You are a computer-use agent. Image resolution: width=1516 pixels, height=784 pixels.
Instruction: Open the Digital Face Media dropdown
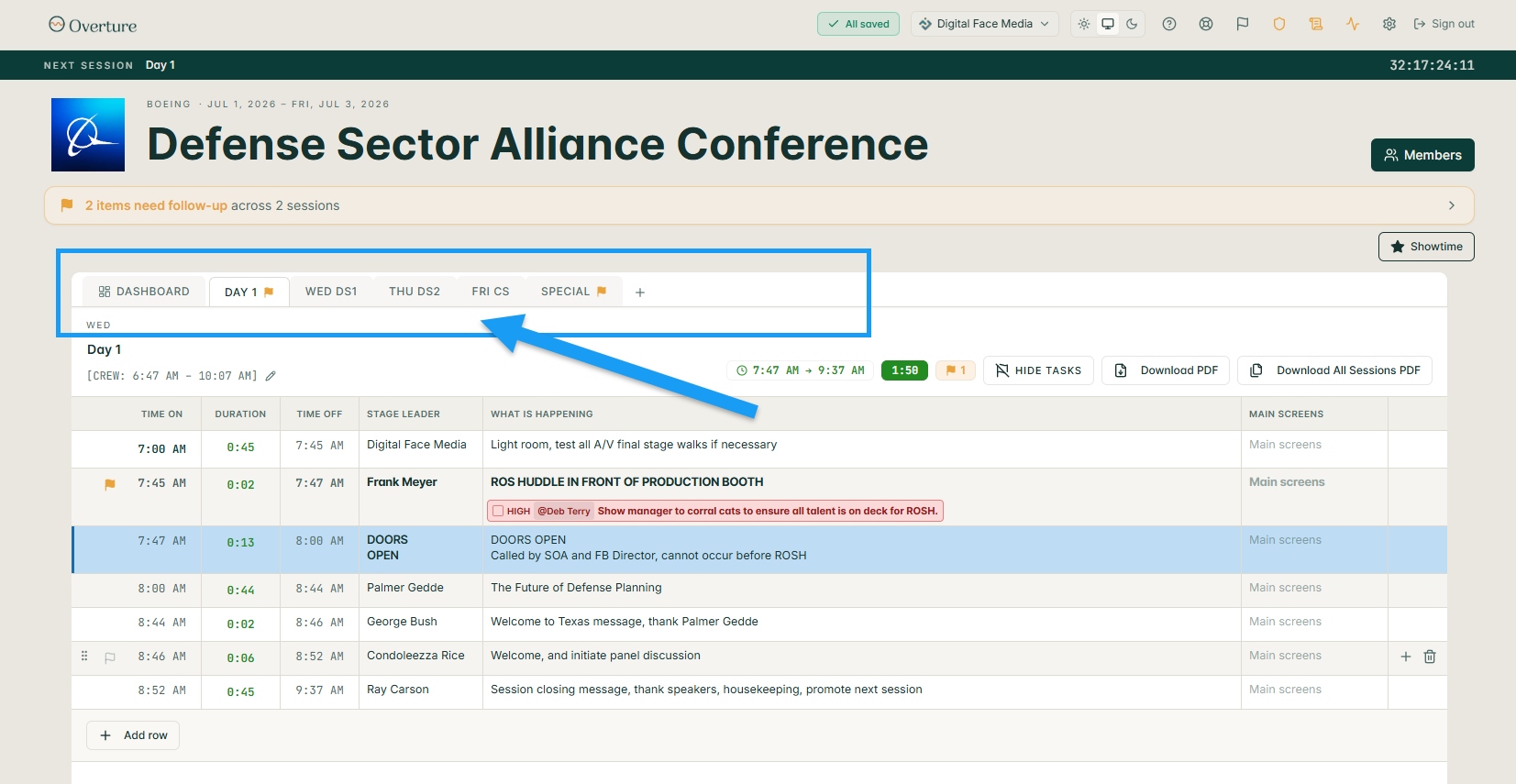pyautogui.click(x=984, y=24)
